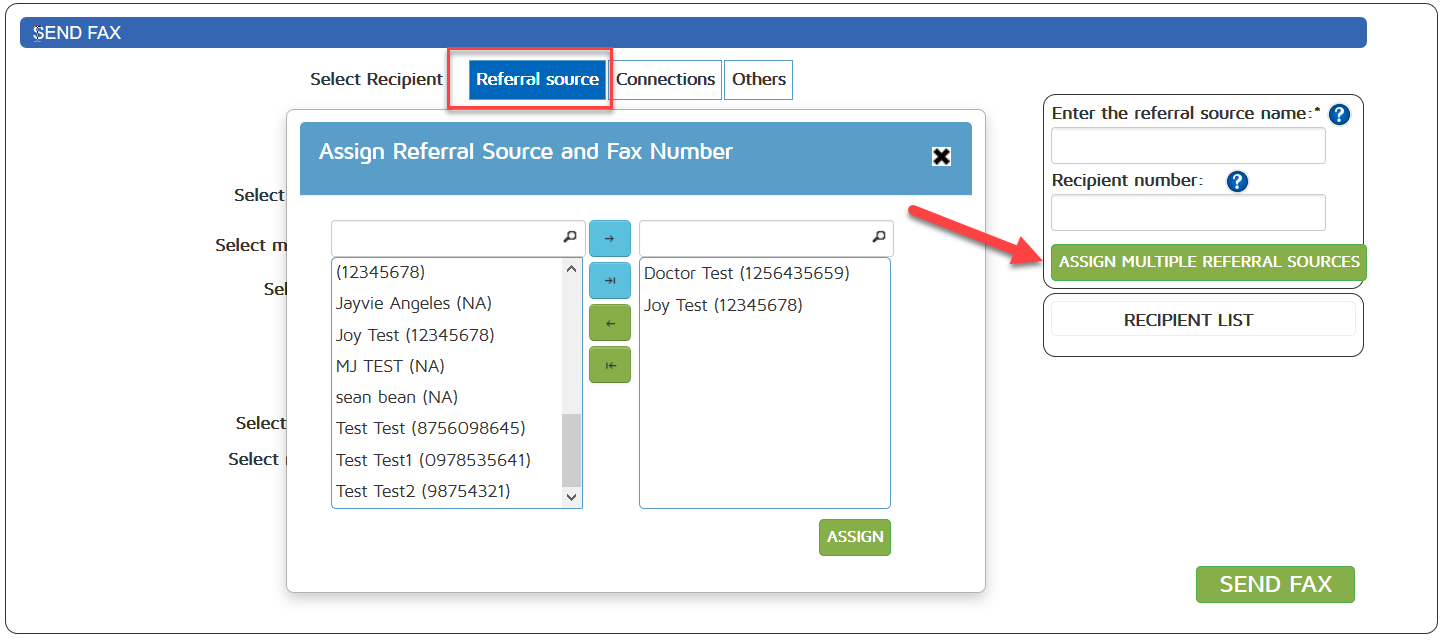Click search magnifier in left list filter
1444x642 pixels.
[569, 238]
